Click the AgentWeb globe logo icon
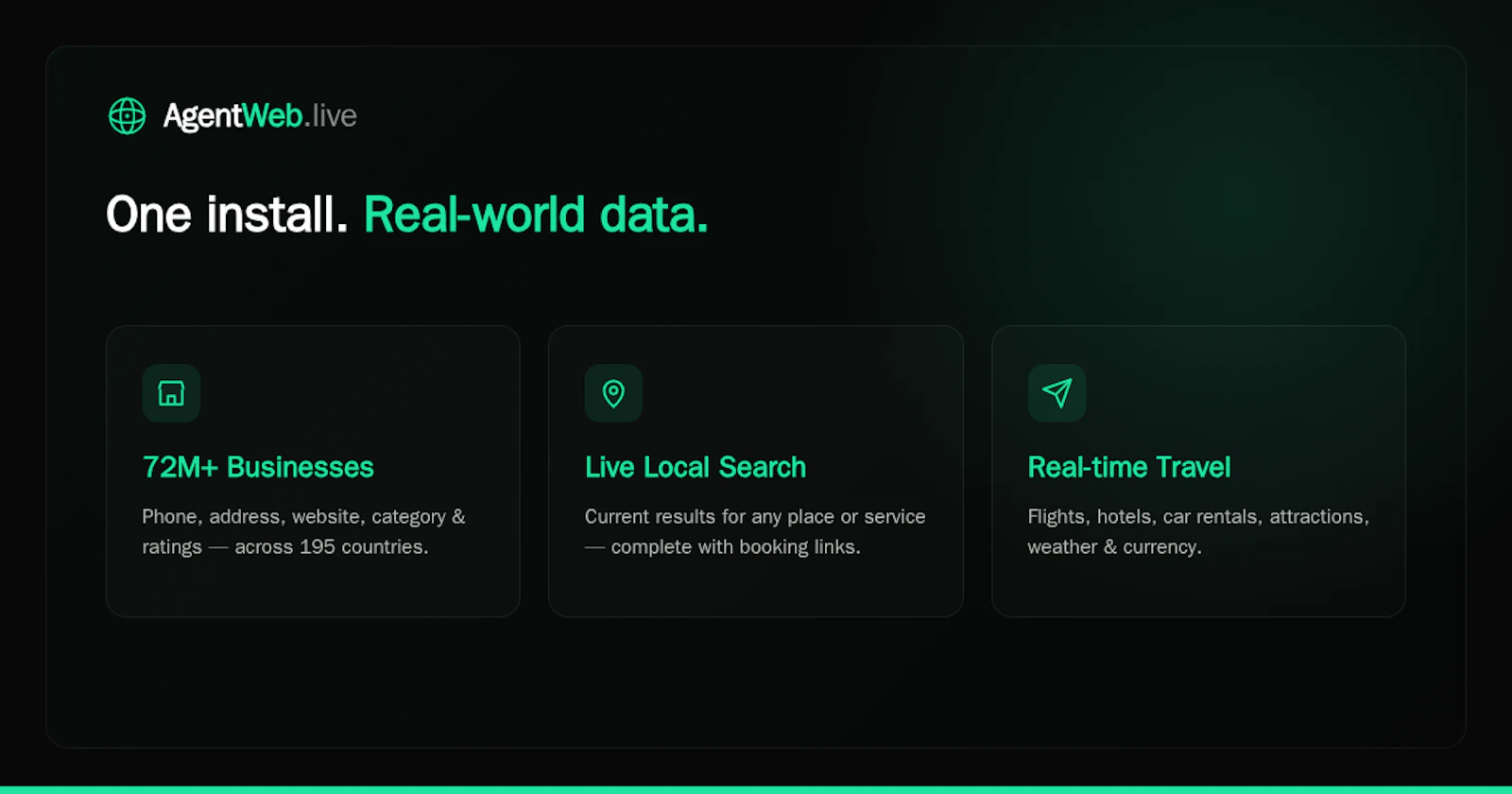The image size is (1512, 794). 128,116
